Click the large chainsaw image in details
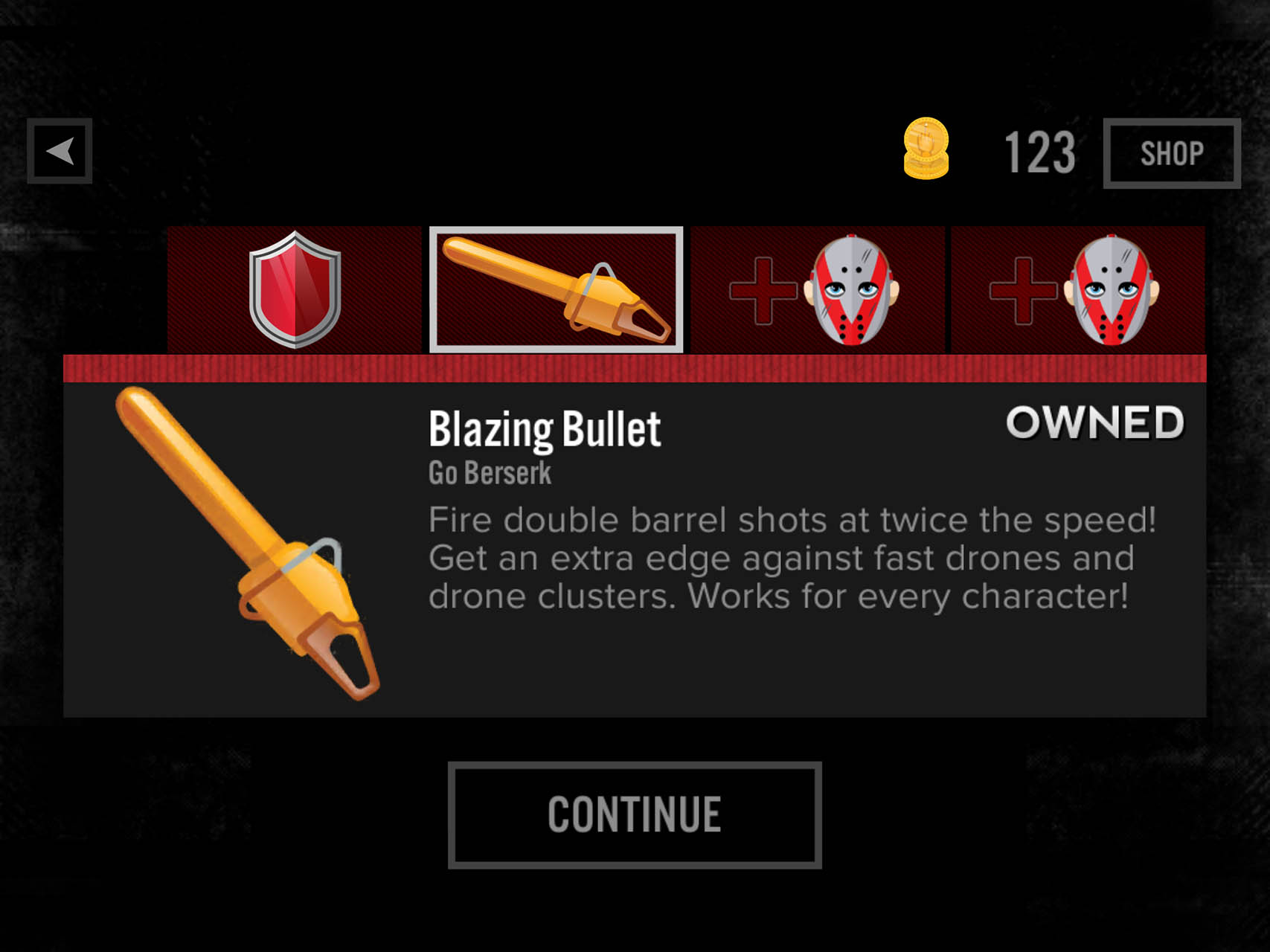 click(x=248, y=543)
